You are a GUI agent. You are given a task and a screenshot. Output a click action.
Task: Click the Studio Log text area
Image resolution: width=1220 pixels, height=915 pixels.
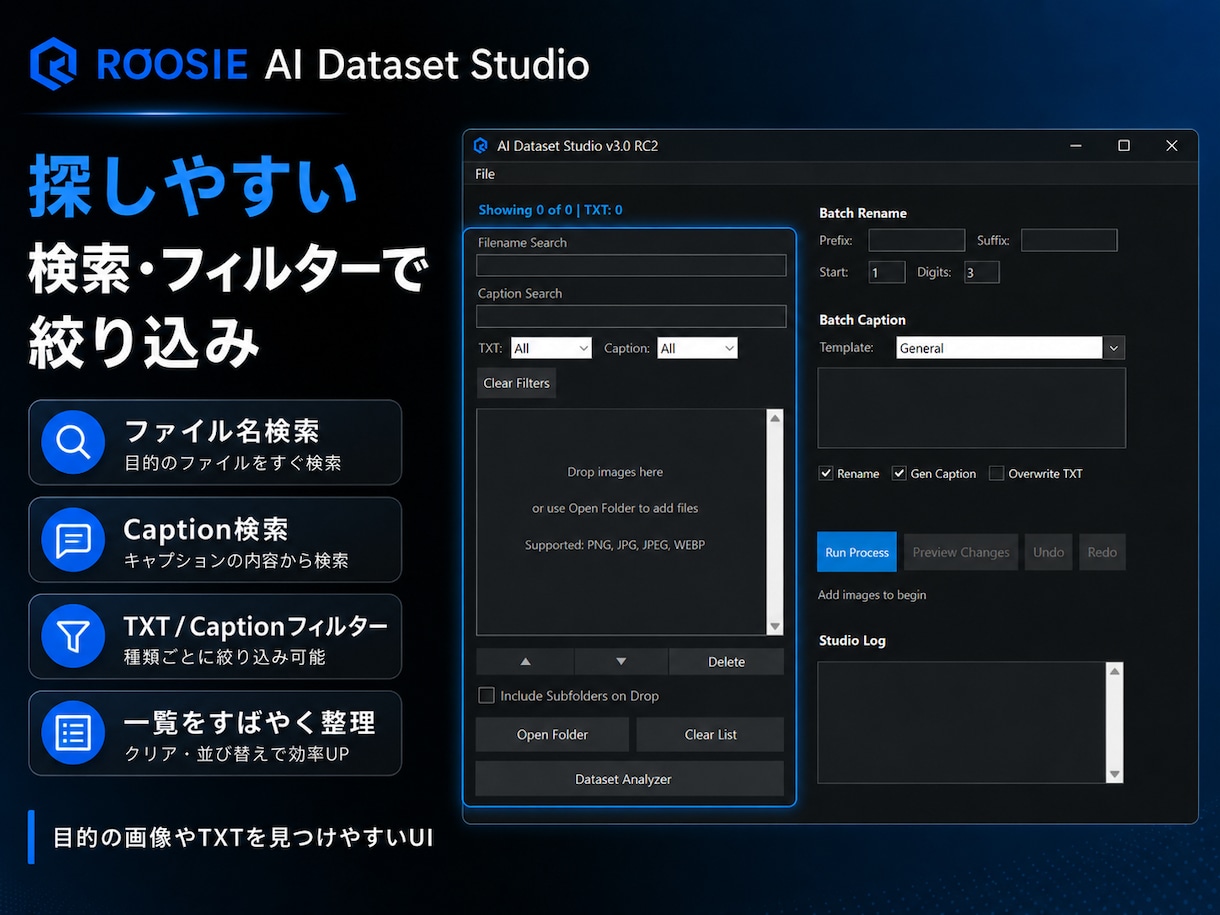coord(962,722)
